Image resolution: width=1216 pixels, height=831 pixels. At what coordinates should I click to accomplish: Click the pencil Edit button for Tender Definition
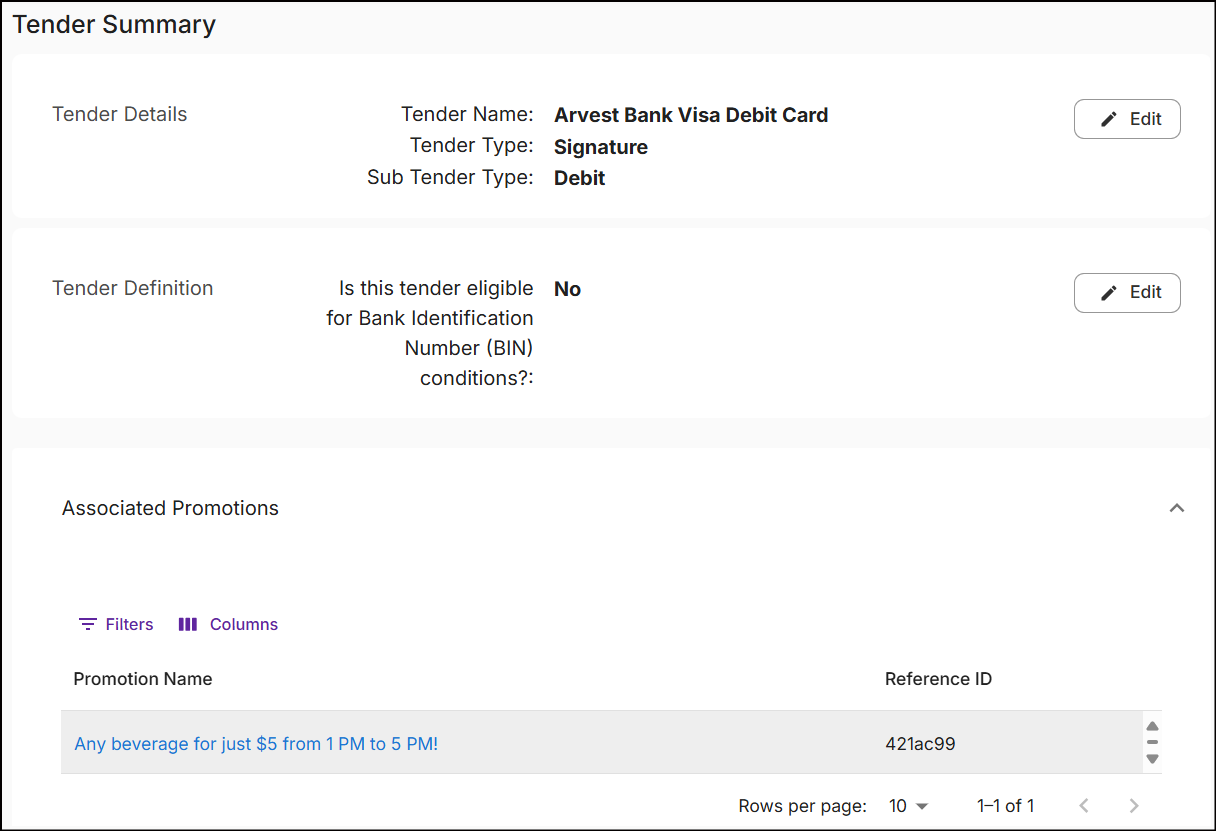pyautogui.click(x=1127, y=293)
